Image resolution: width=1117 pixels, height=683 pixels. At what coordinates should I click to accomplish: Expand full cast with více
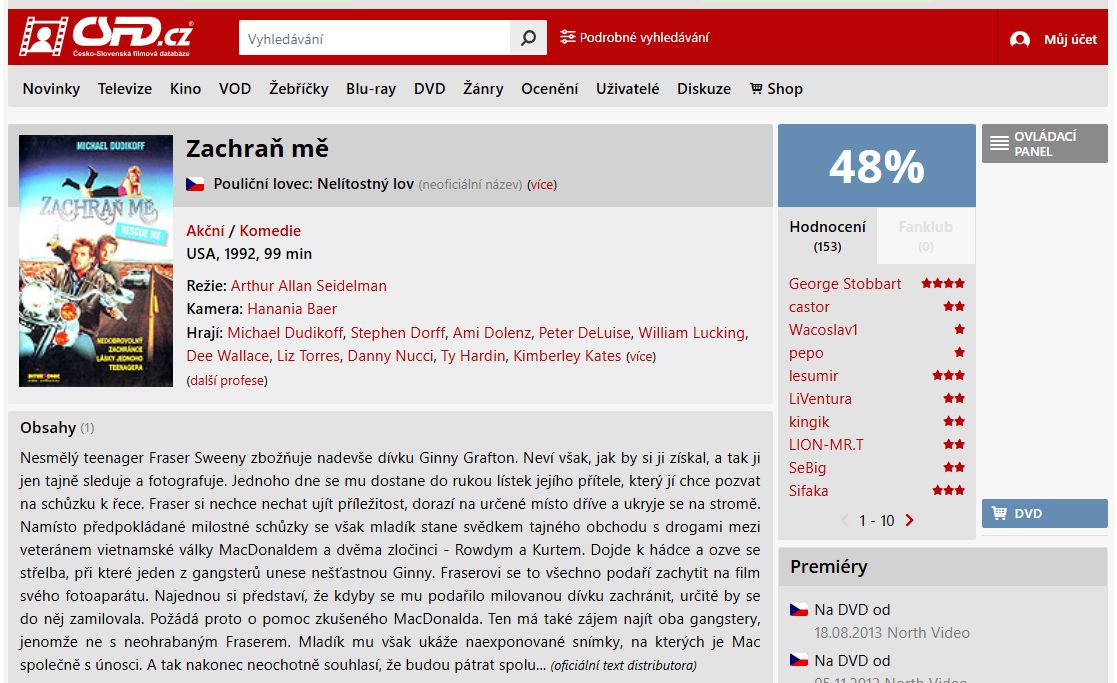point(640,356)
